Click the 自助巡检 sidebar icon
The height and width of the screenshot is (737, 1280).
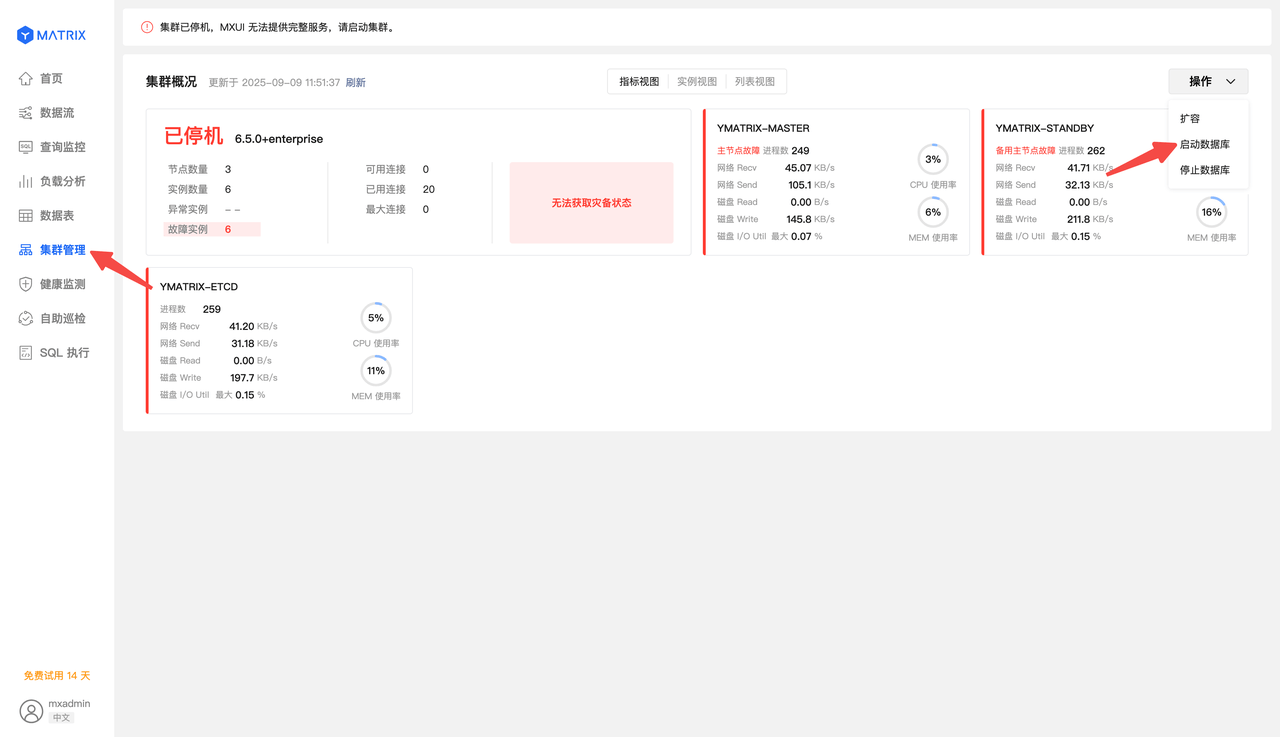pyautogui.click(x=26, y=318)
